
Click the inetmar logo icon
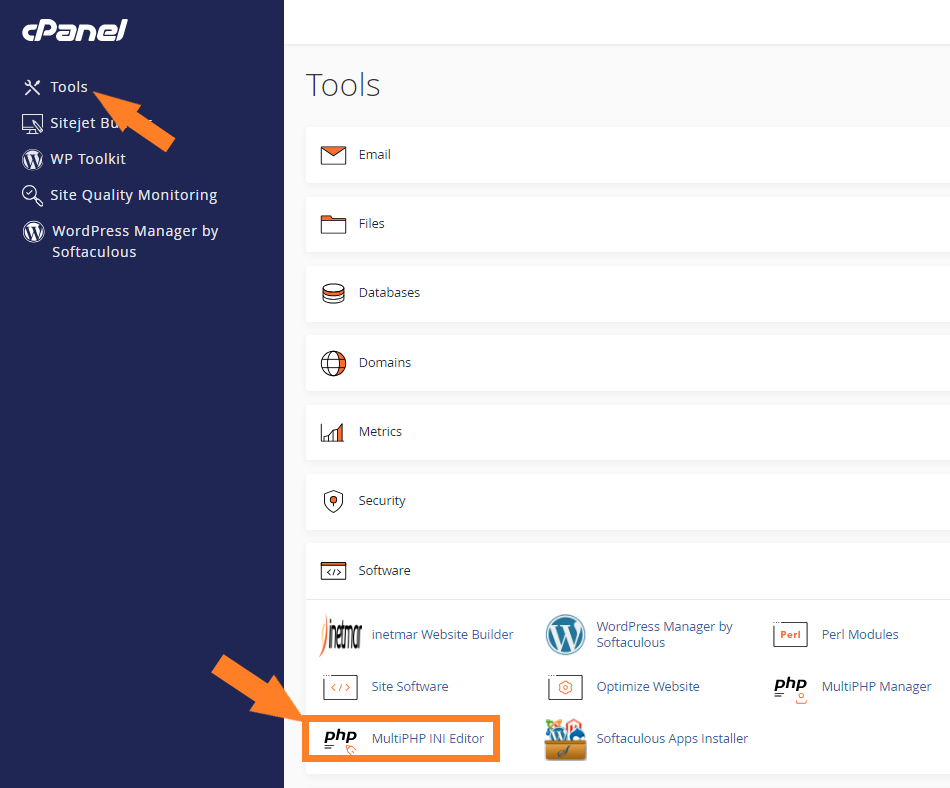[340, 635]
